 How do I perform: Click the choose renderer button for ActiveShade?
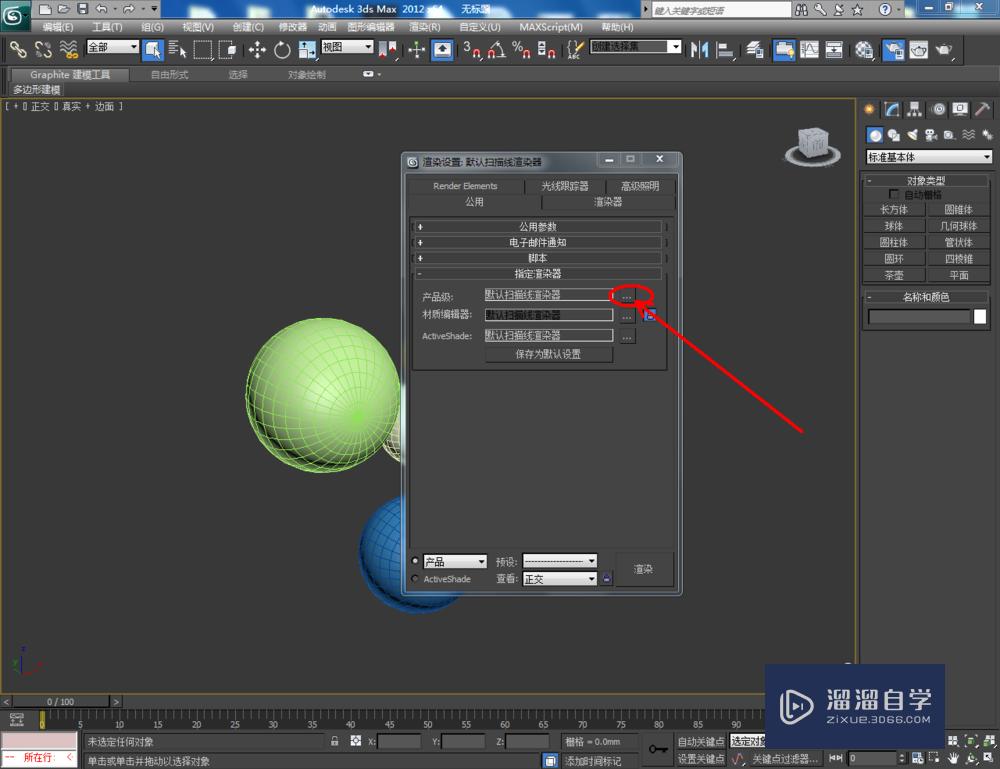628,336
